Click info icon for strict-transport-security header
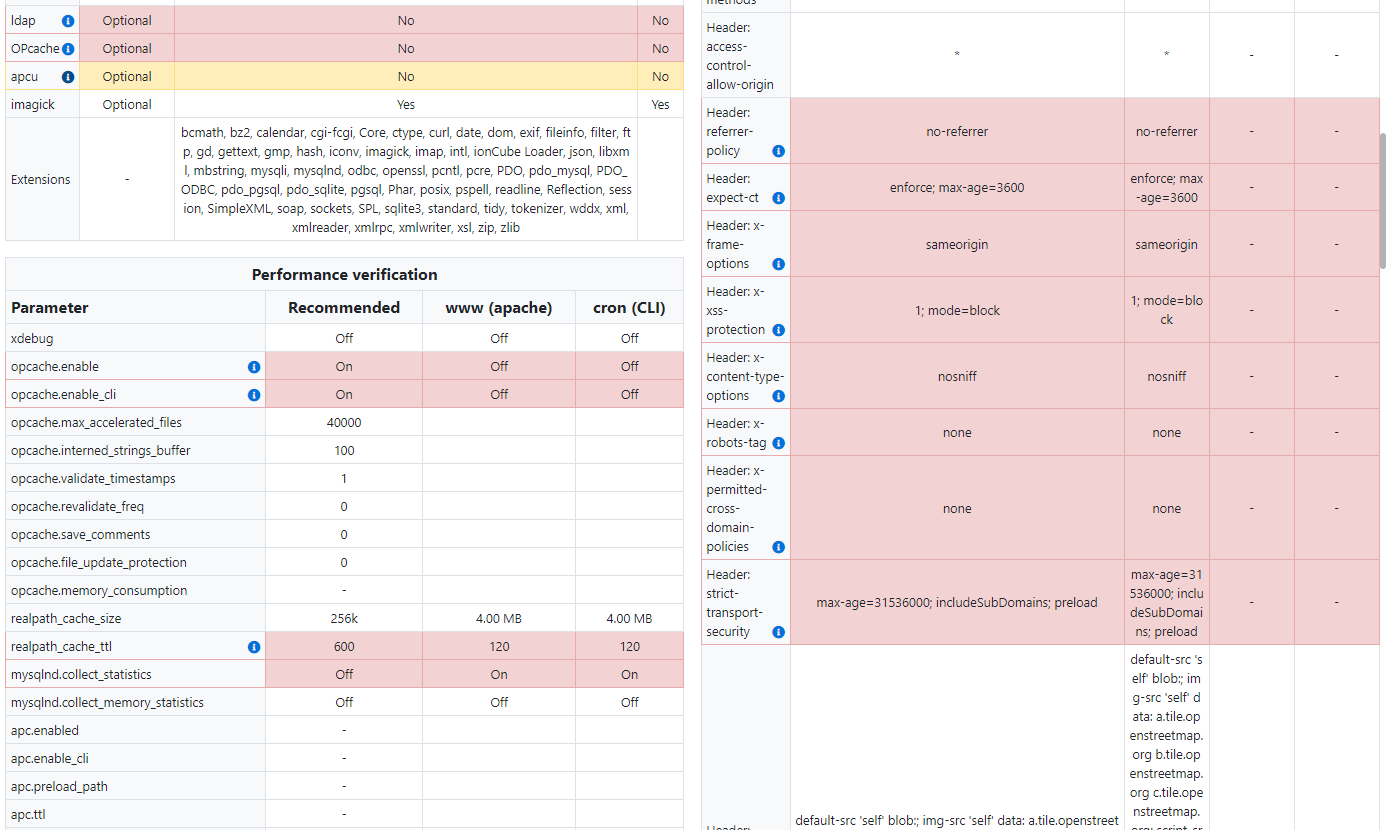 point(779,633)
